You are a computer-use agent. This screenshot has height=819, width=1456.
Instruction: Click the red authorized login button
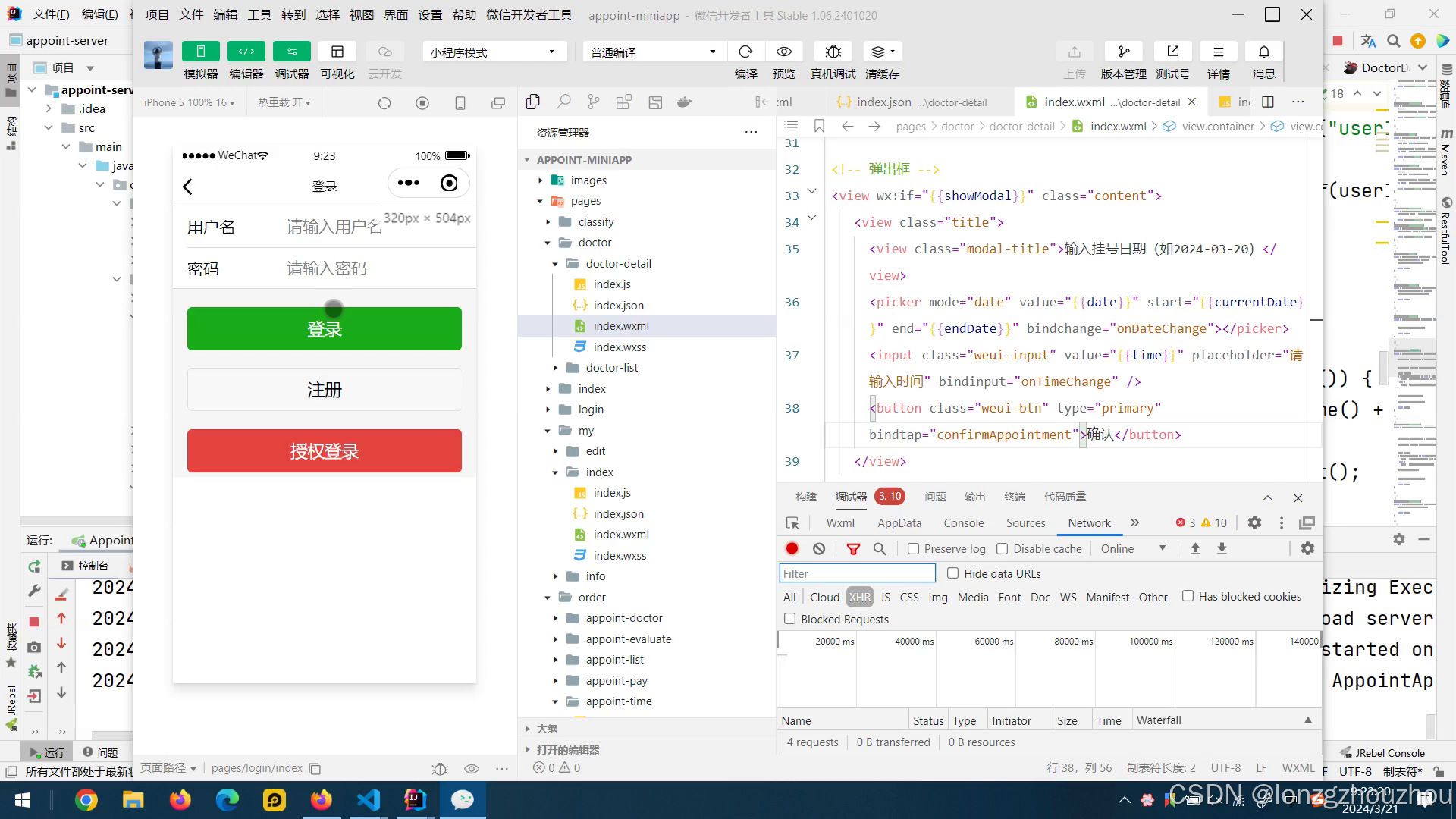click(x=324, y=451)
